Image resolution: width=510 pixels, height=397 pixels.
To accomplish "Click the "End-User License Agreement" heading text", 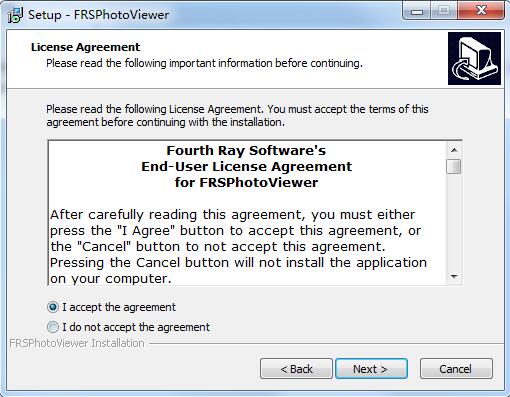I will pos(246,166).
